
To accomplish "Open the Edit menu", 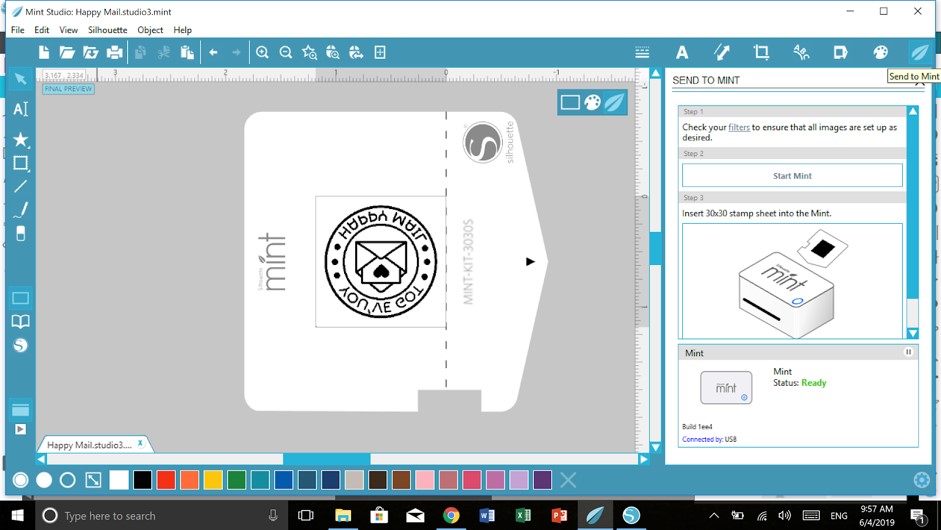I will pyautogui.click(x=41, y=30).
